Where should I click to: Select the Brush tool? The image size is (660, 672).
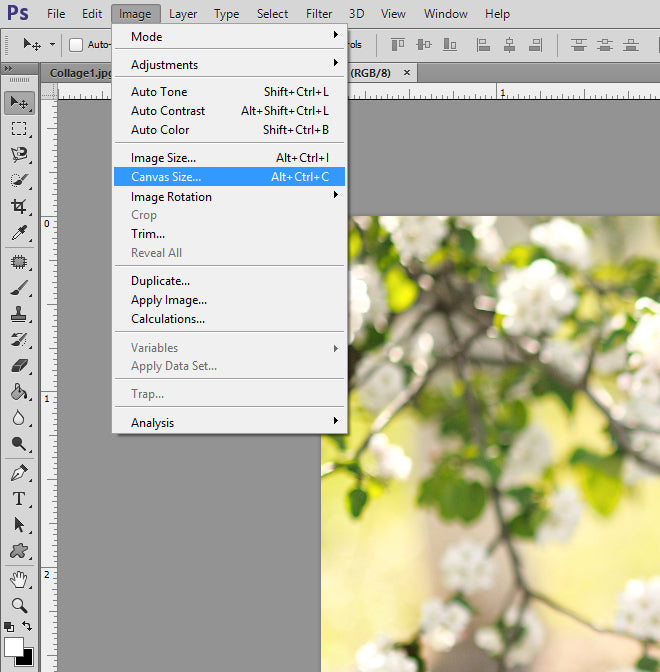coord(19,288)
